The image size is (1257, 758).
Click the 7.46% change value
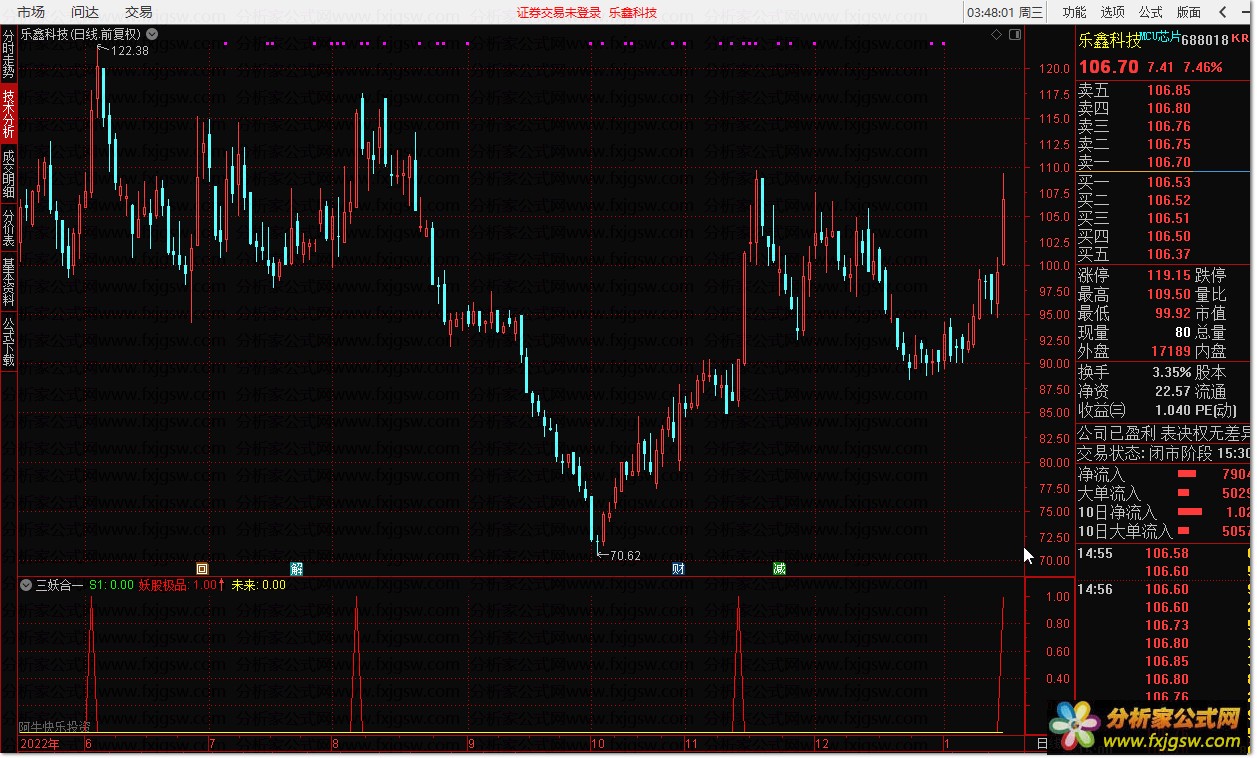tap(1202, 67)
